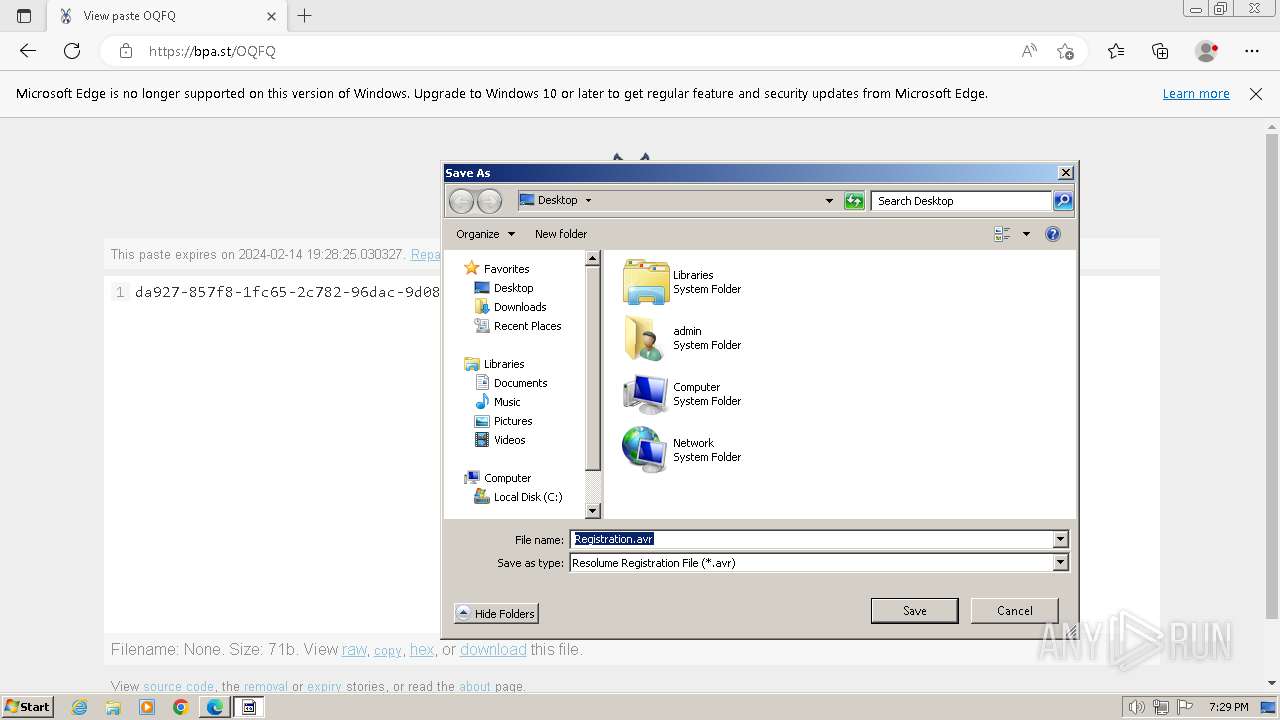Open the Start menu
This screenshot has width=1280, height=720.
[x=28, y=707]
